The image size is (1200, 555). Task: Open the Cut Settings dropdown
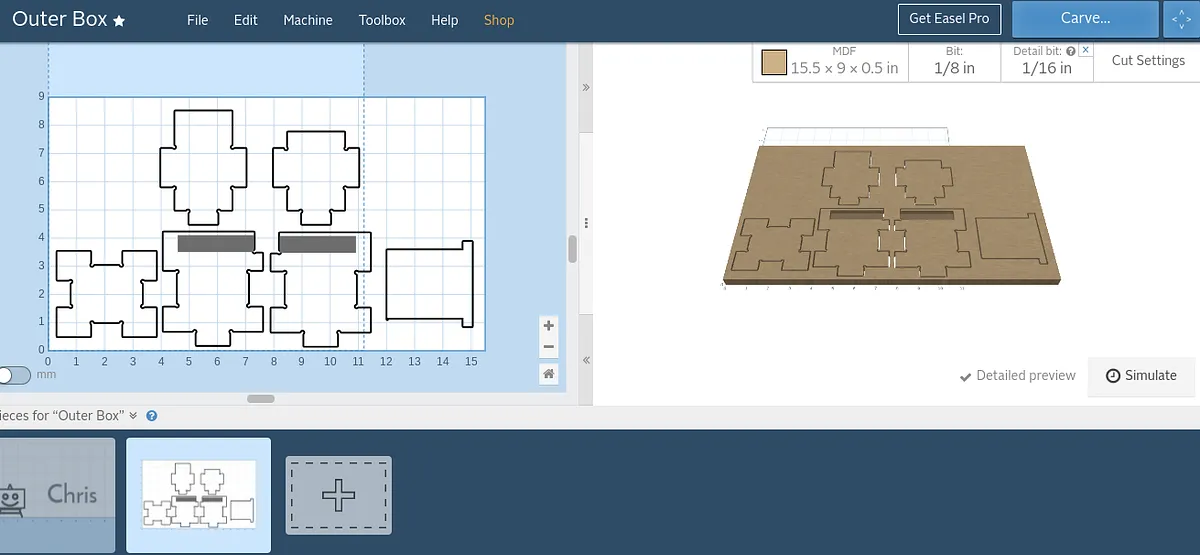(x=1148, y=61)
